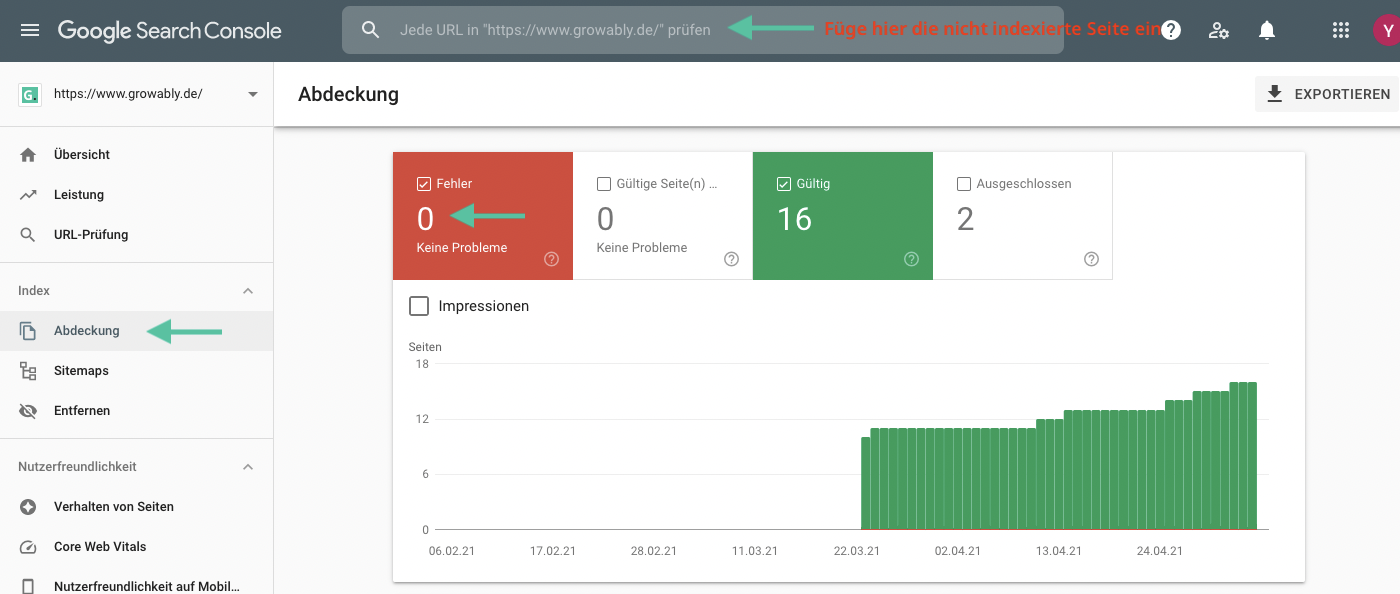The height and width of the screenshot is (594, 1400).
Task: Open the Google apps grid
Action: coord(1341,30)
